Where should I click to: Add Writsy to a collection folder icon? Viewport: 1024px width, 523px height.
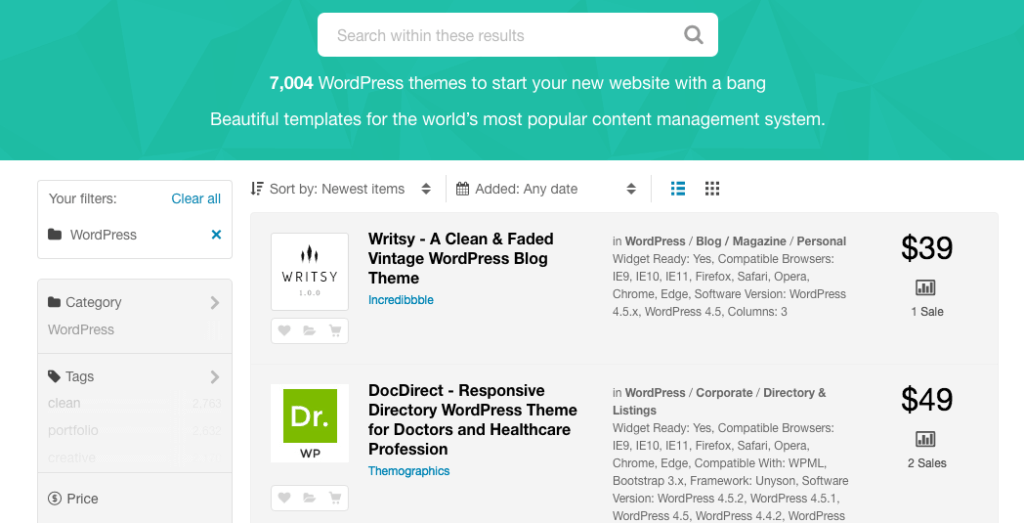coord(310,331)
